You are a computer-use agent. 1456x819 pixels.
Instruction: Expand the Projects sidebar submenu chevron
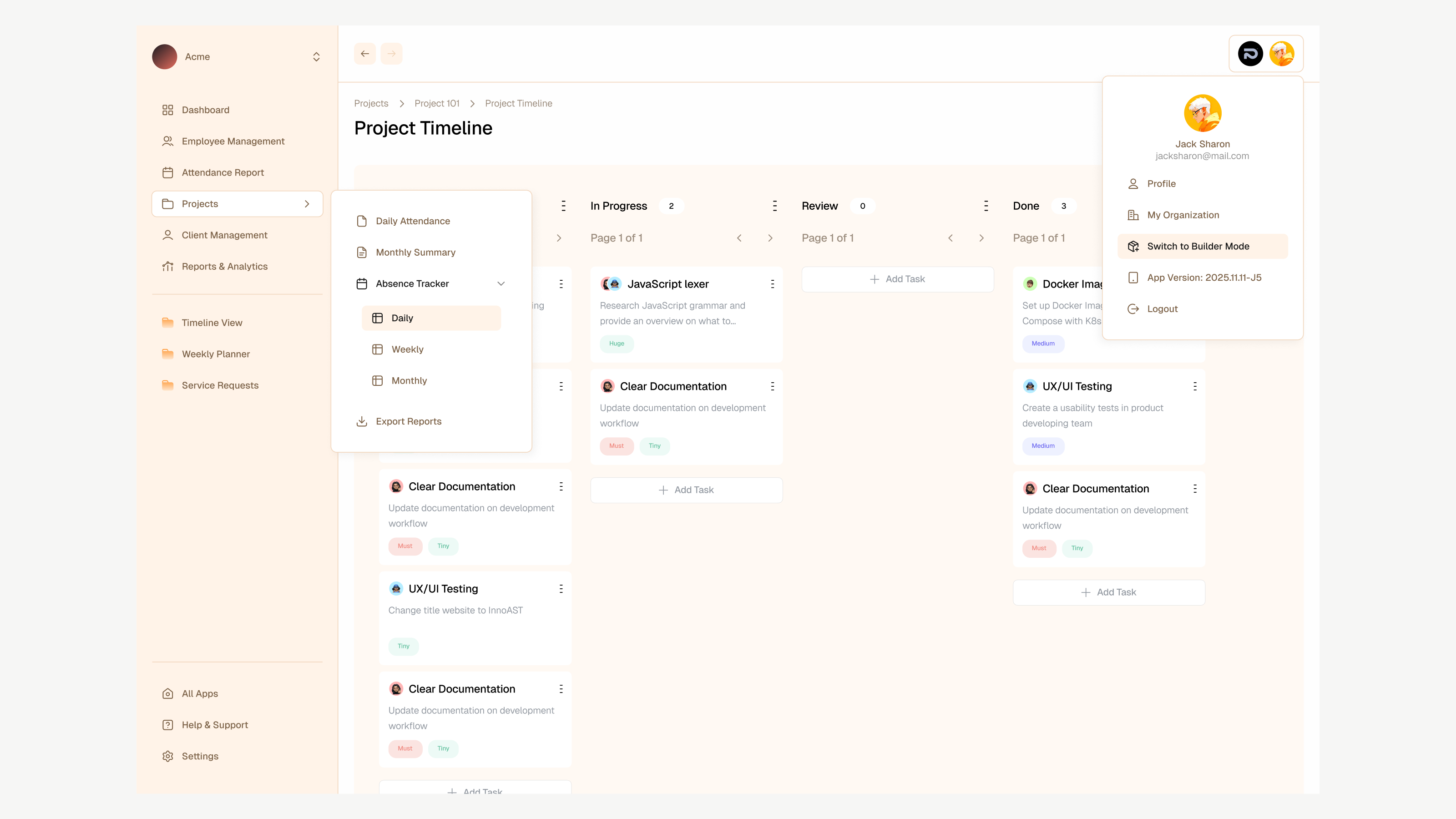point(307,203)
